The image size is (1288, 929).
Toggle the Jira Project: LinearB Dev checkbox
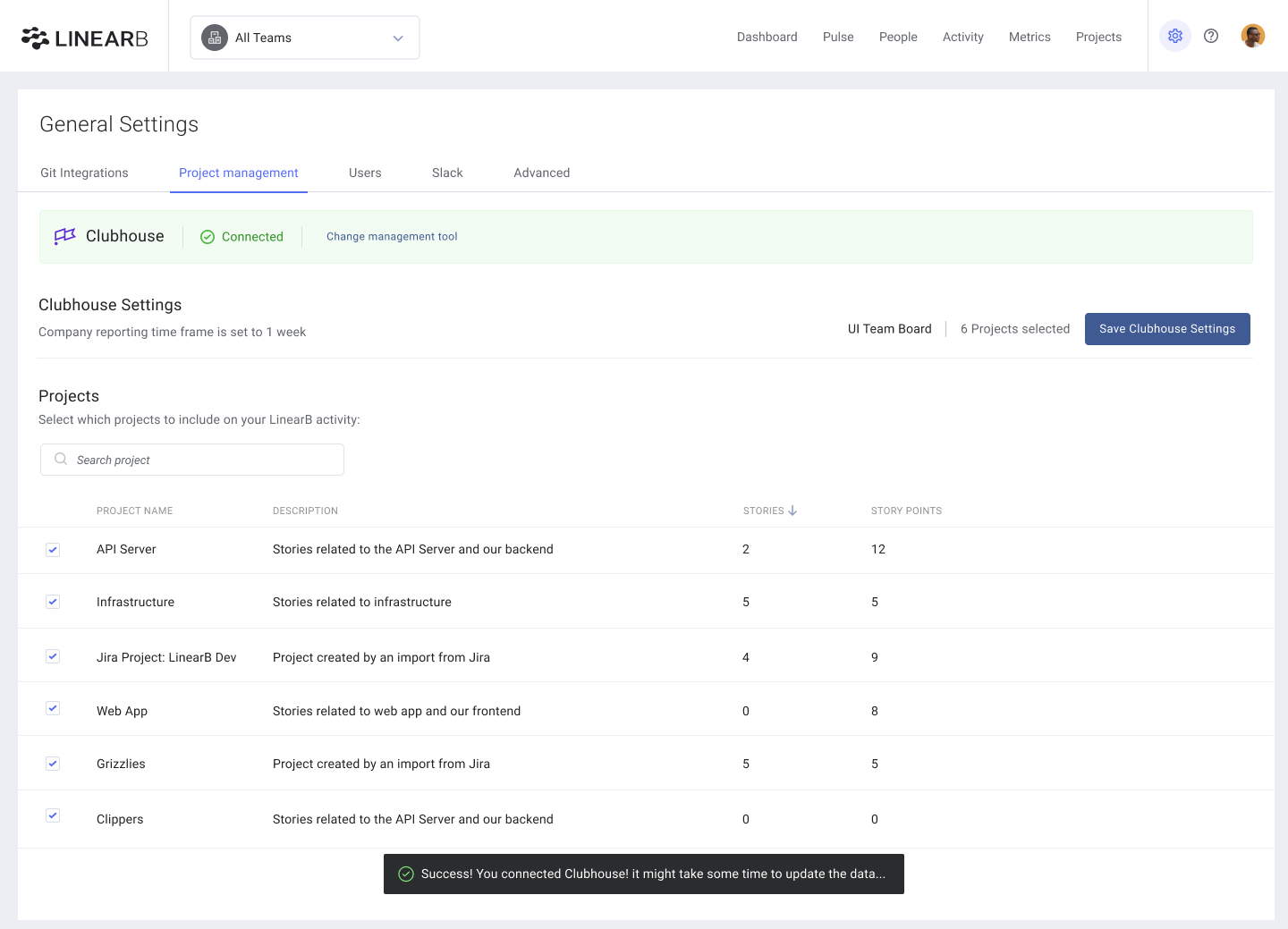53,656
